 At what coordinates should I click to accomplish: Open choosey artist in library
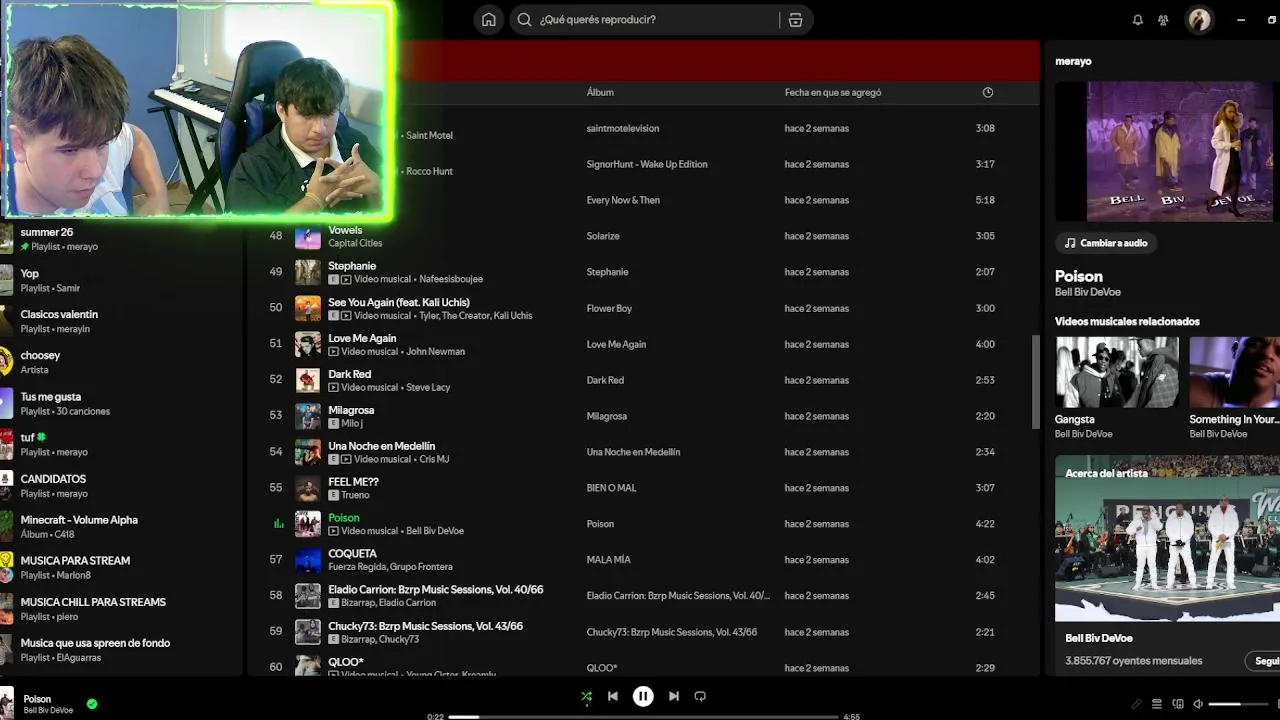(121, 362)
